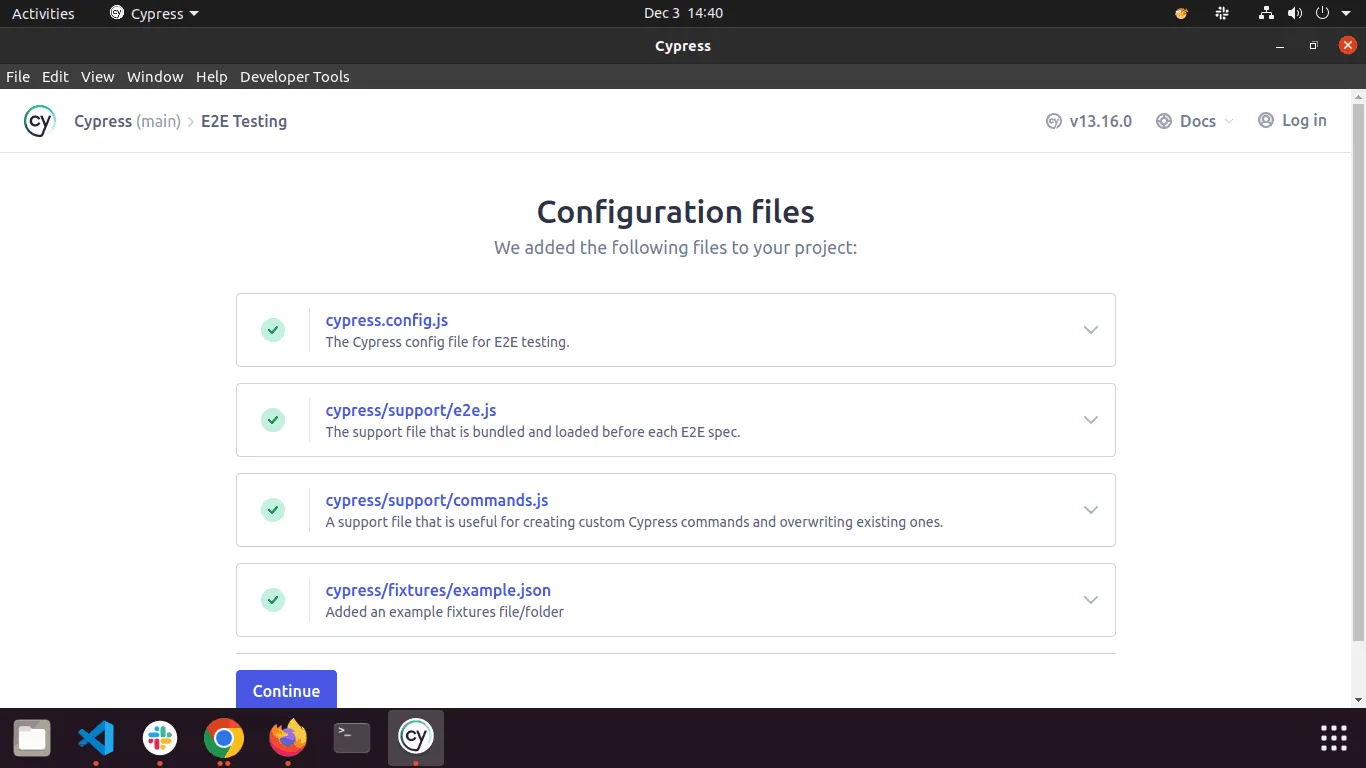Viewport: 1366px width, 768px height.
Task: Click the Dec 3 14:40 clock
Action: tap(683, 13)
